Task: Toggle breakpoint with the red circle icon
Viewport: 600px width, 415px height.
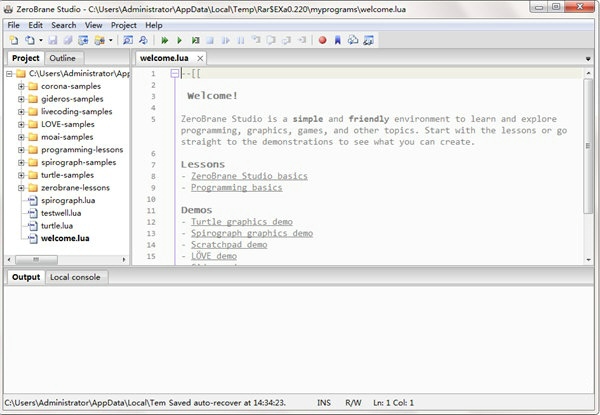Action: [x=323, y=41]
